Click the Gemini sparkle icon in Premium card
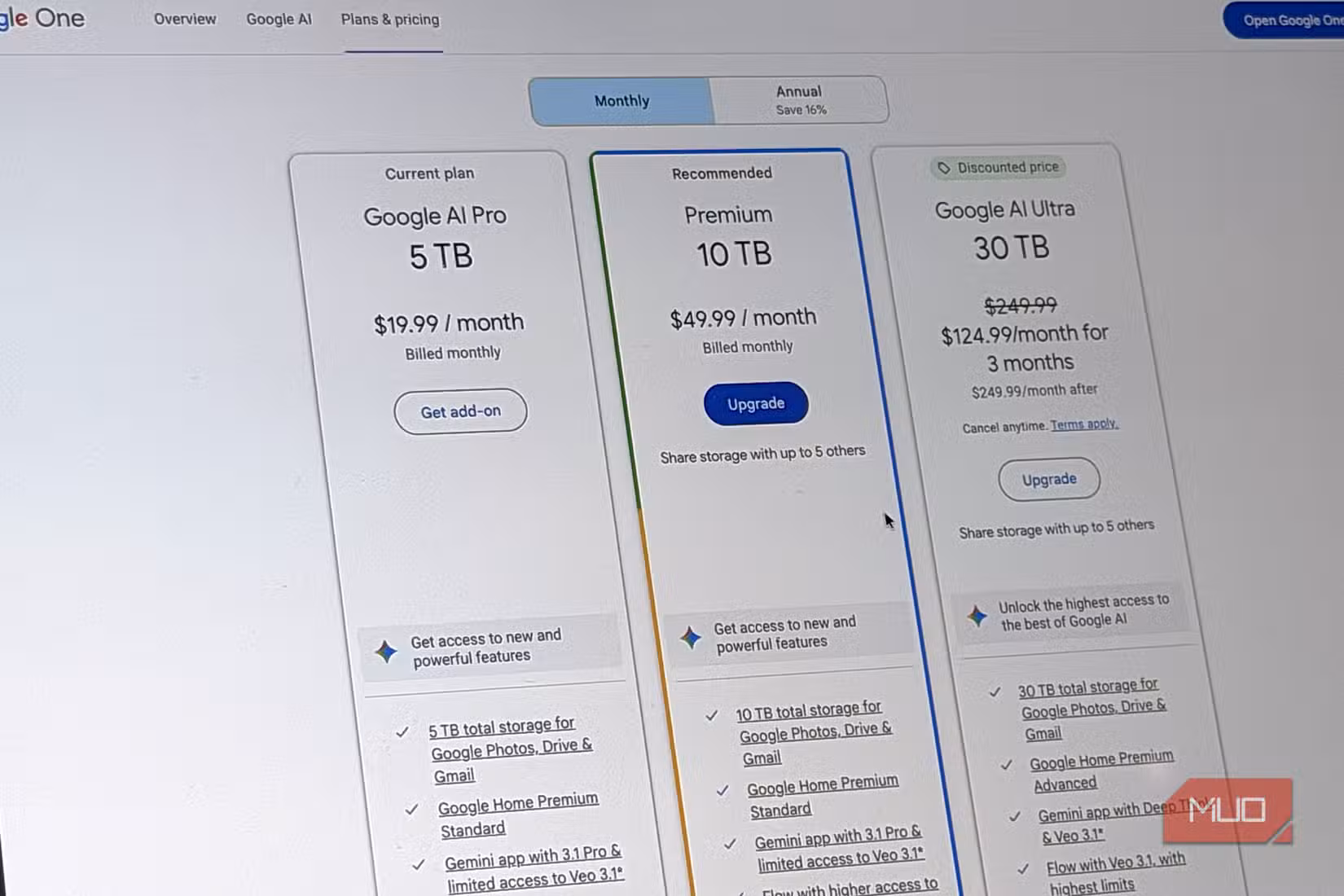The image size is (1344, 896). click(691, 637)
